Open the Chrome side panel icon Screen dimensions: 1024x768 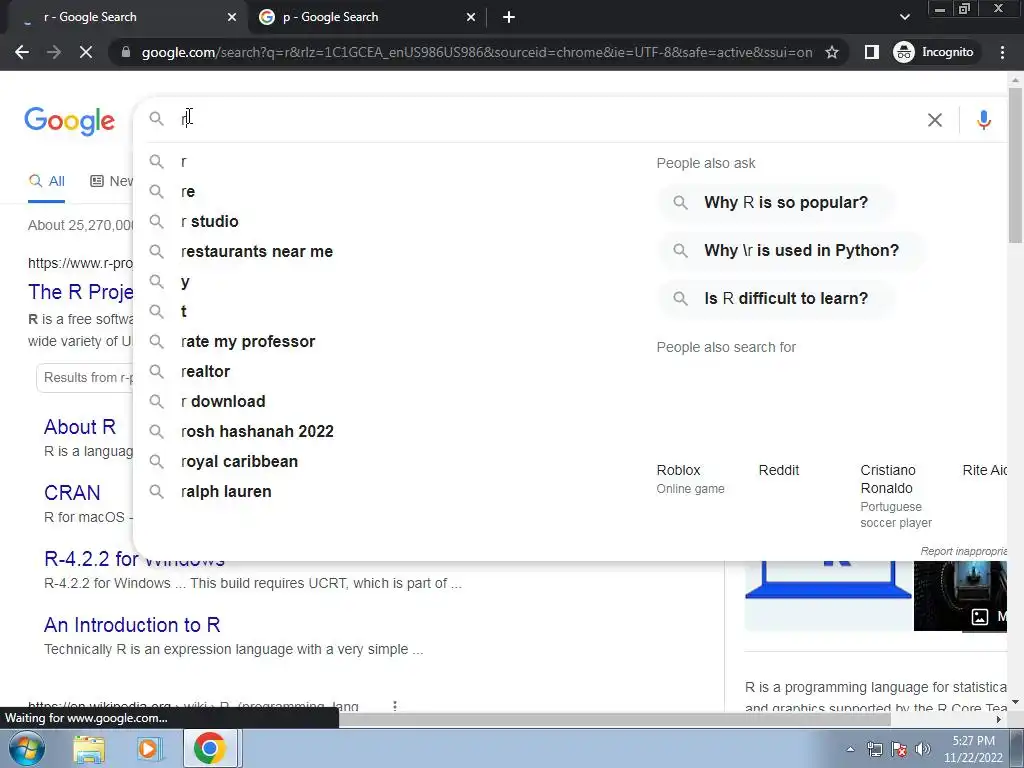(x=871, y=52)
